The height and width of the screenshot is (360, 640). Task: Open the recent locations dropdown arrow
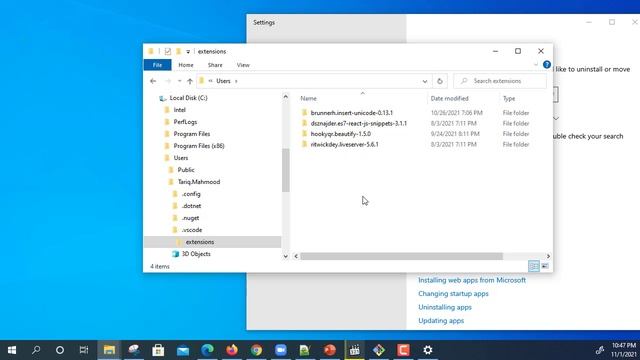(x=179, y=81)
